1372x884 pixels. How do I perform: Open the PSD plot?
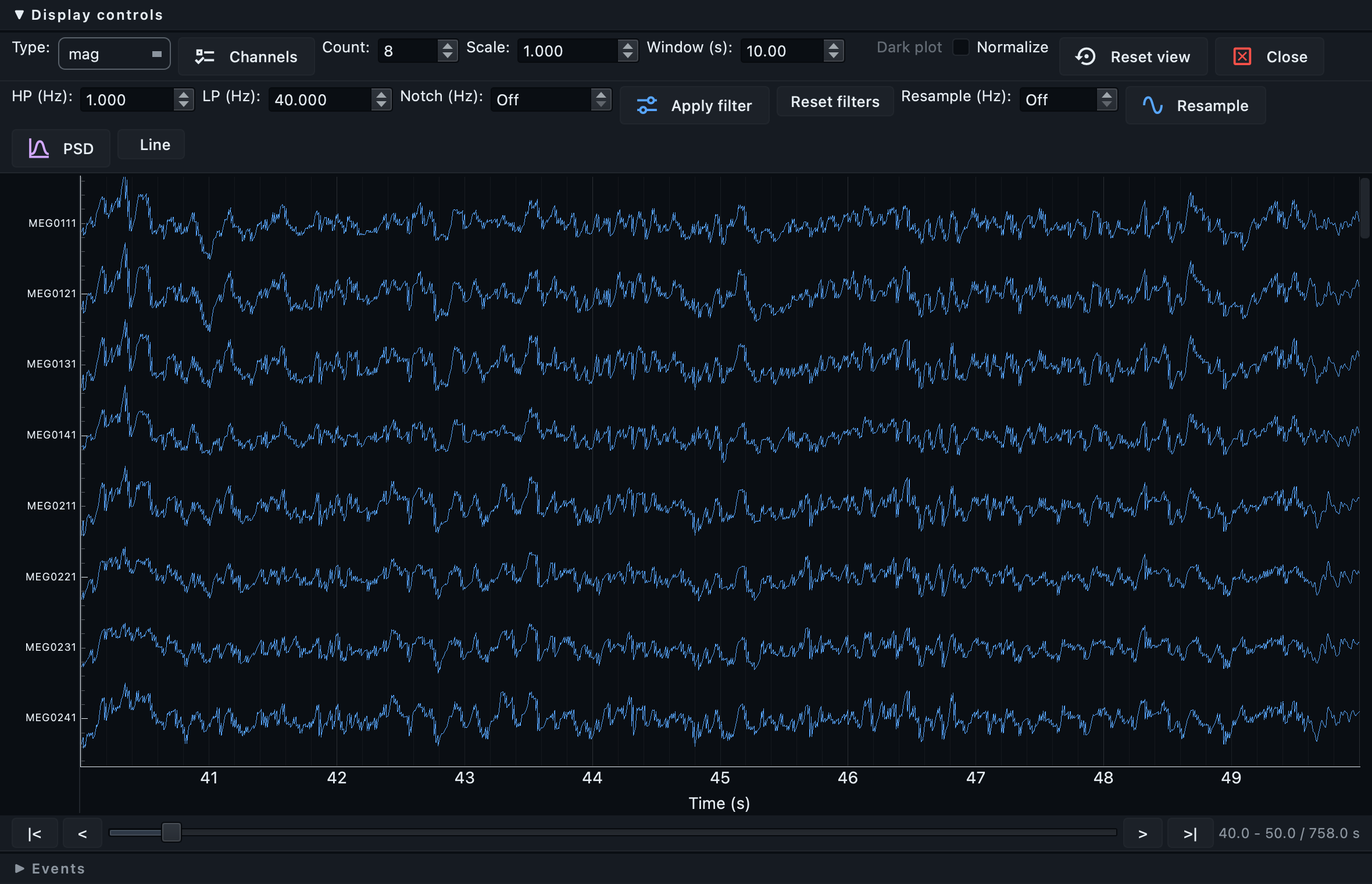click(x=61, y=148)
